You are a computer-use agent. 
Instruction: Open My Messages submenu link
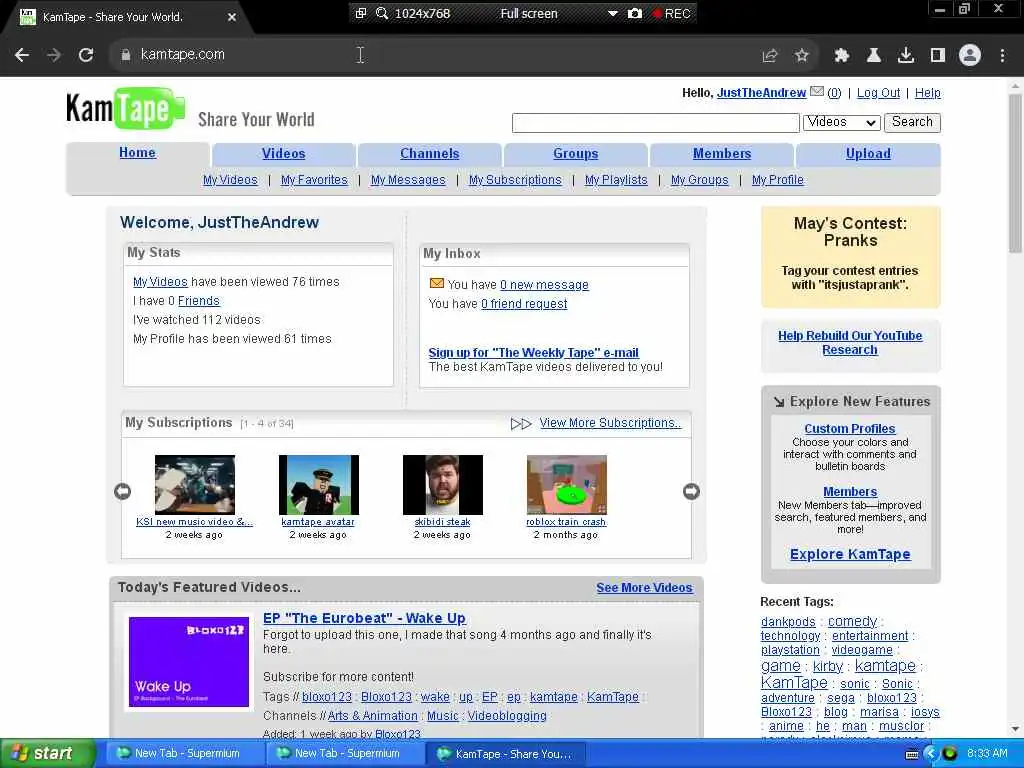pyautogui.click(x=408, y=180)
